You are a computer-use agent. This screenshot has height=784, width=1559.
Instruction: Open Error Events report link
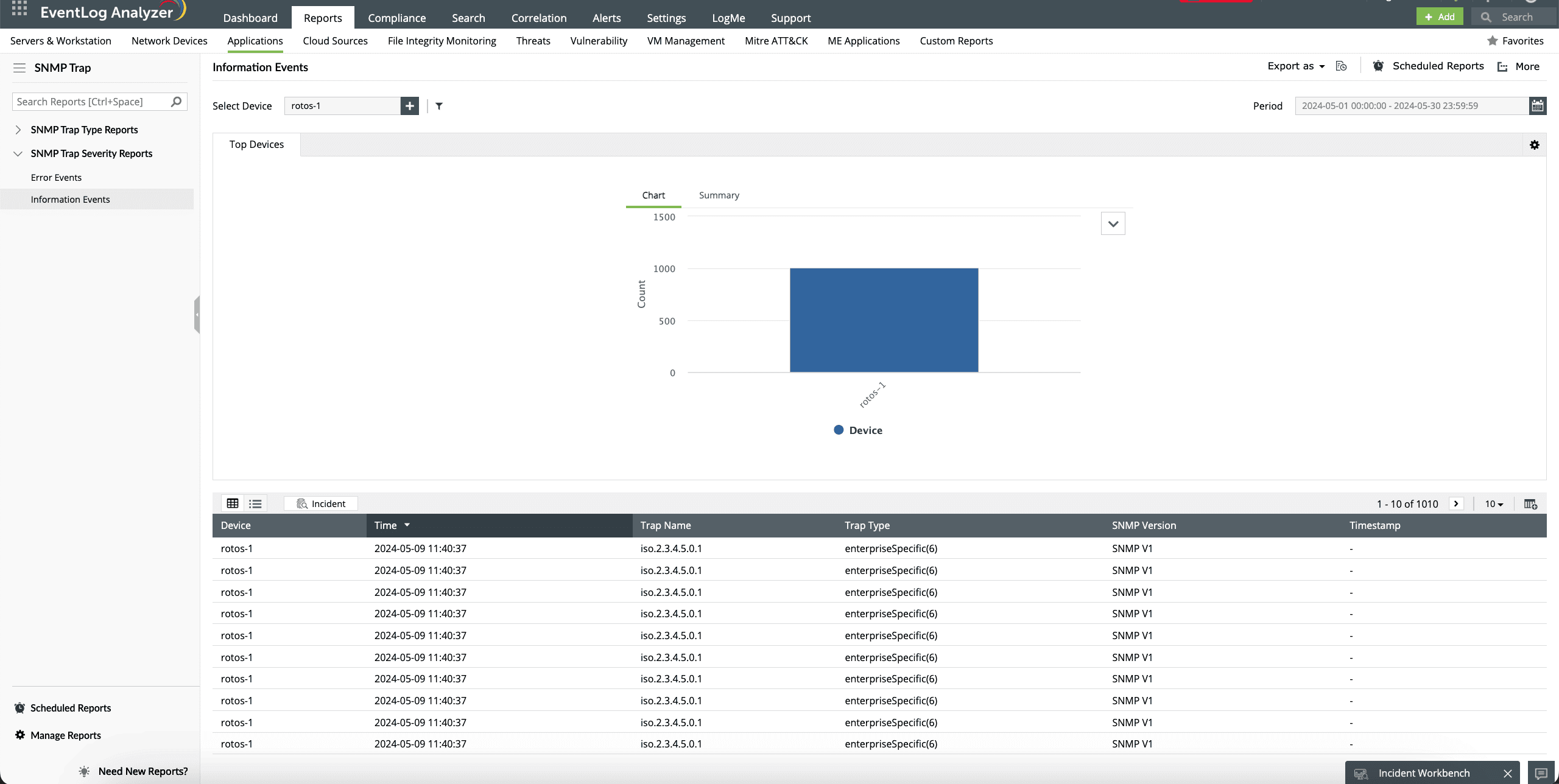click(x=56, y=178)
